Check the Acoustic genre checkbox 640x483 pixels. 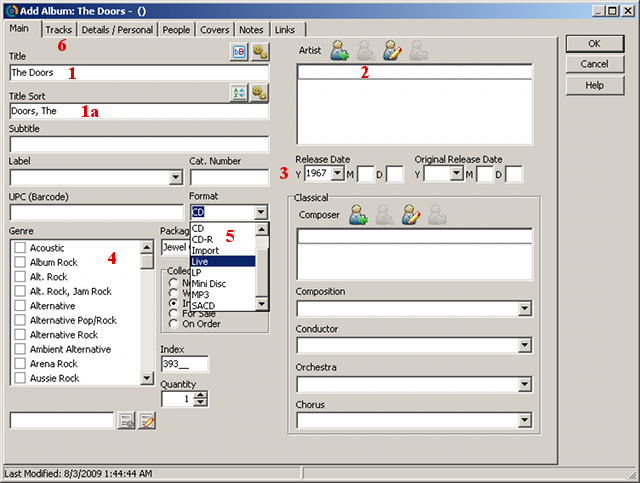tap(20, 248)
